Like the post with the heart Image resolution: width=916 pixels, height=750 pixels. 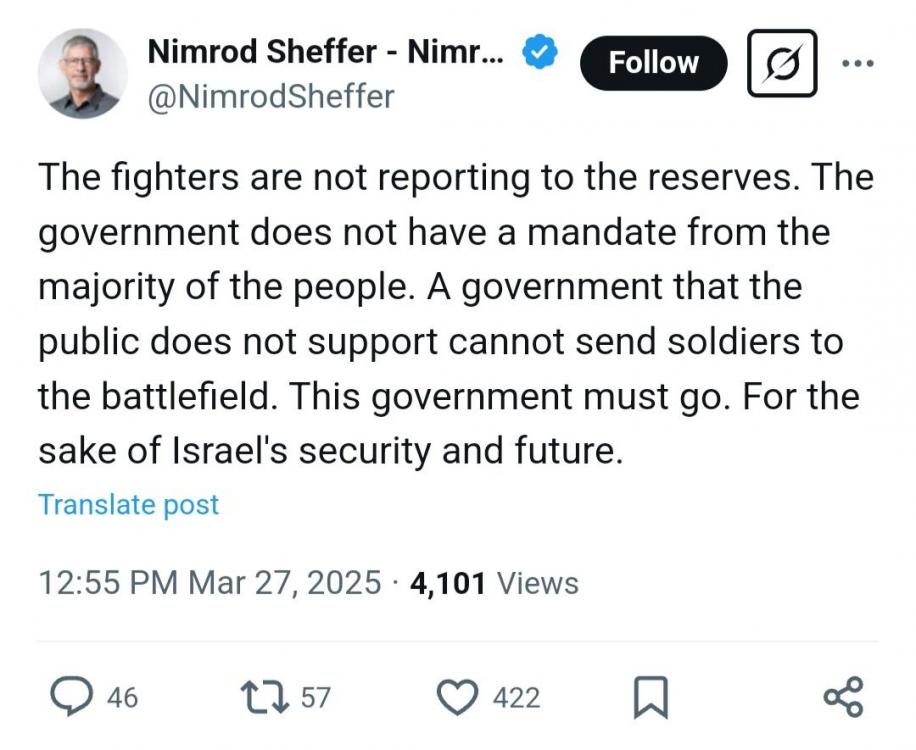tap(460, 696)
